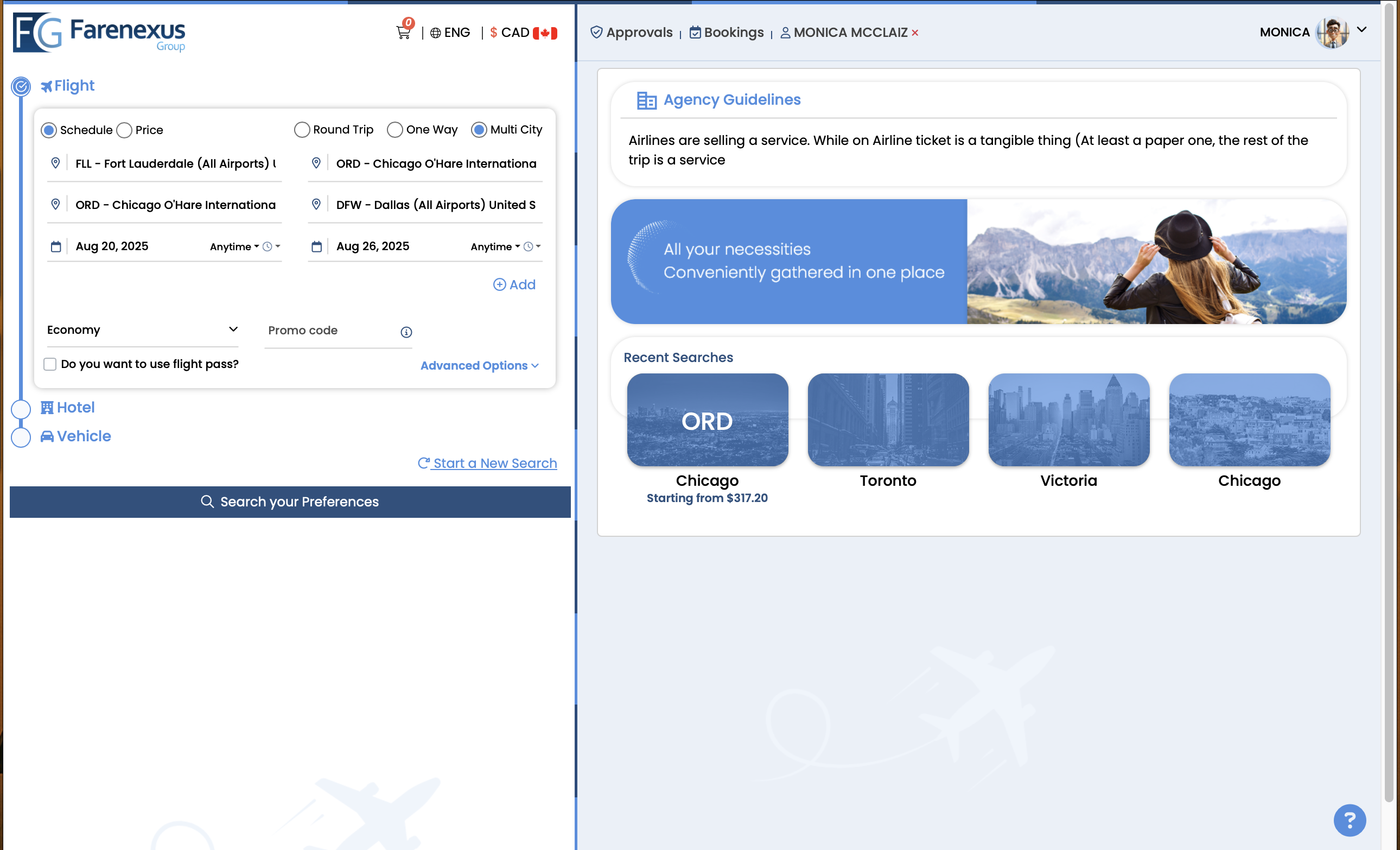Open Anytime dropdown for Aug 26 flight
The width and height of the screenshot is (1400, 850).
[495, 246]
